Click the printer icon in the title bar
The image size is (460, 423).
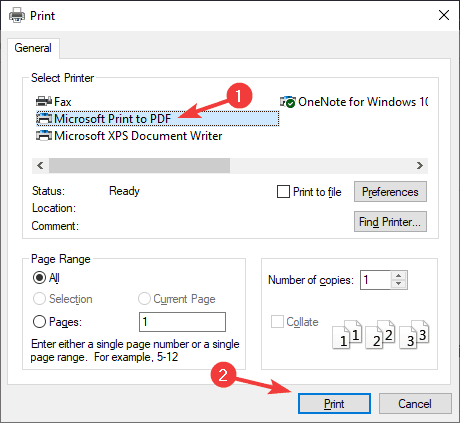pos(17,15)
